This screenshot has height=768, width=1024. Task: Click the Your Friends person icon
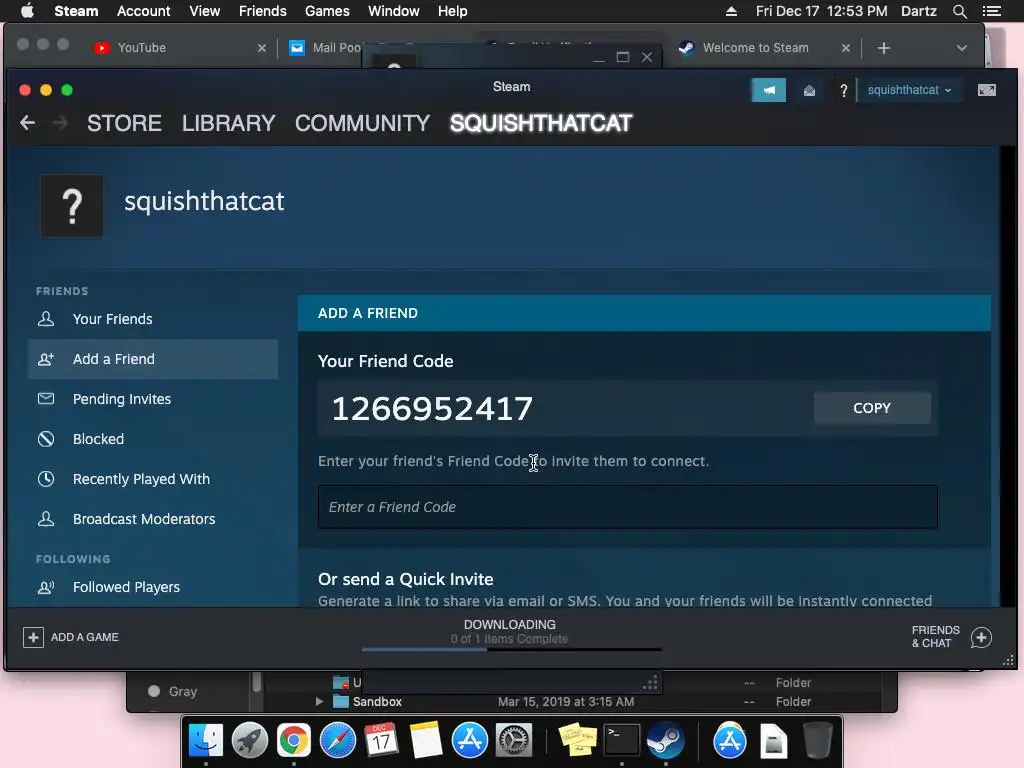click(x=46, y=319)
